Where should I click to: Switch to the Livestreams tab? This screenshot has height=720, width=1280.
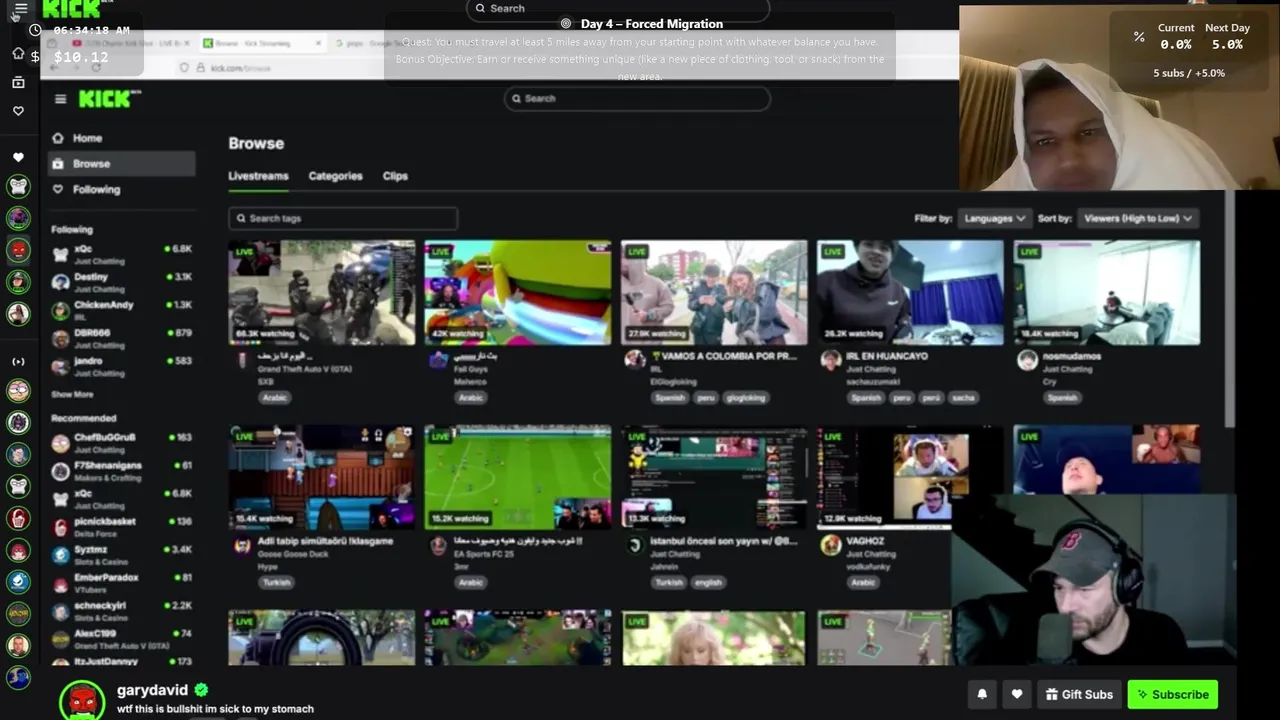pos(258,176)
